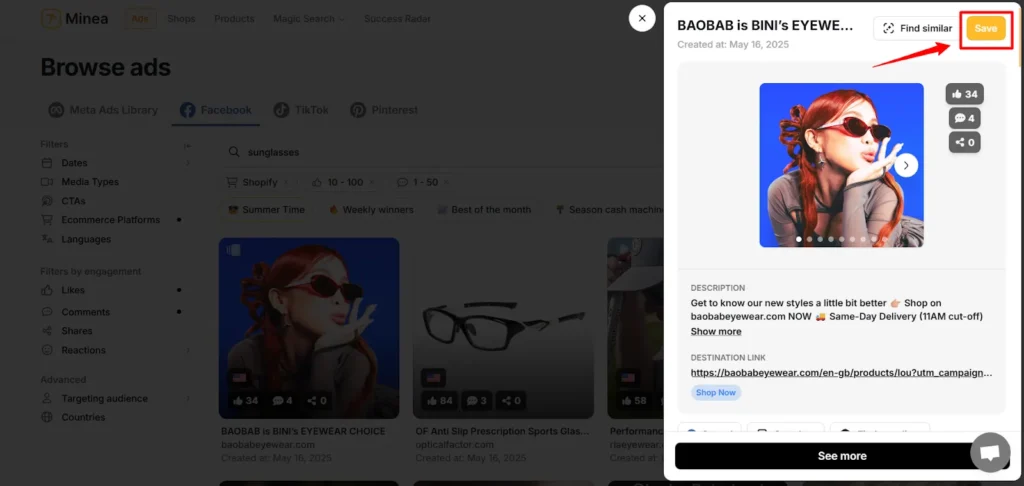
Task: Click the likes count 84 badge
Action: pyautogui.click(x=441, y=400)
